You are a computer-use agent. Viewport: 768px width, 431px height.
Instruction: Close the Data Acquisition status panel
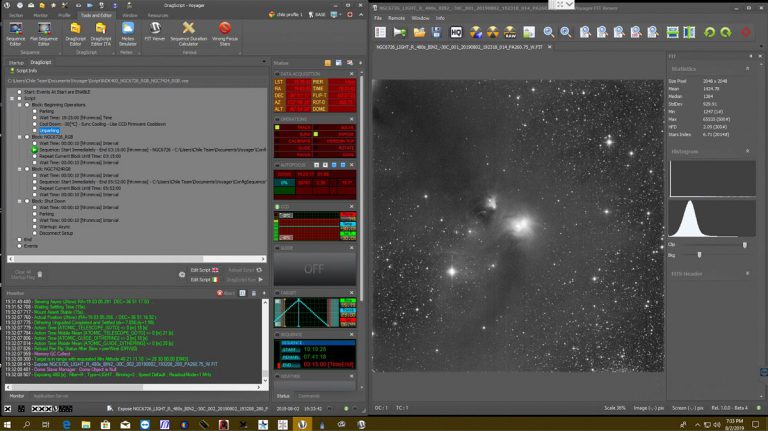351,74
